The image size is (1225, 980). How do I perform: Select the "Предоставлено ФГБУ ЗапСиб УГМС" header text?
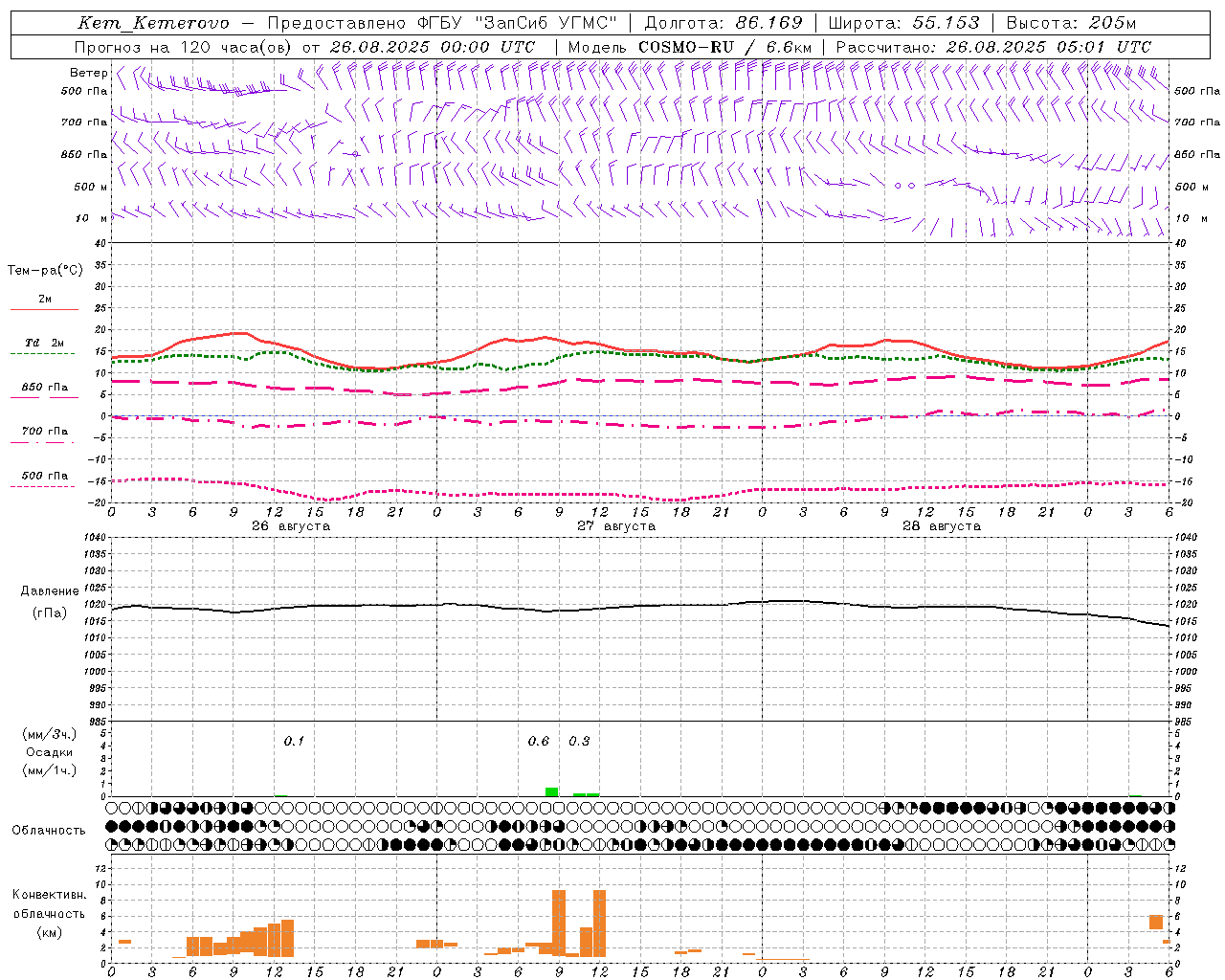[442, 23]
